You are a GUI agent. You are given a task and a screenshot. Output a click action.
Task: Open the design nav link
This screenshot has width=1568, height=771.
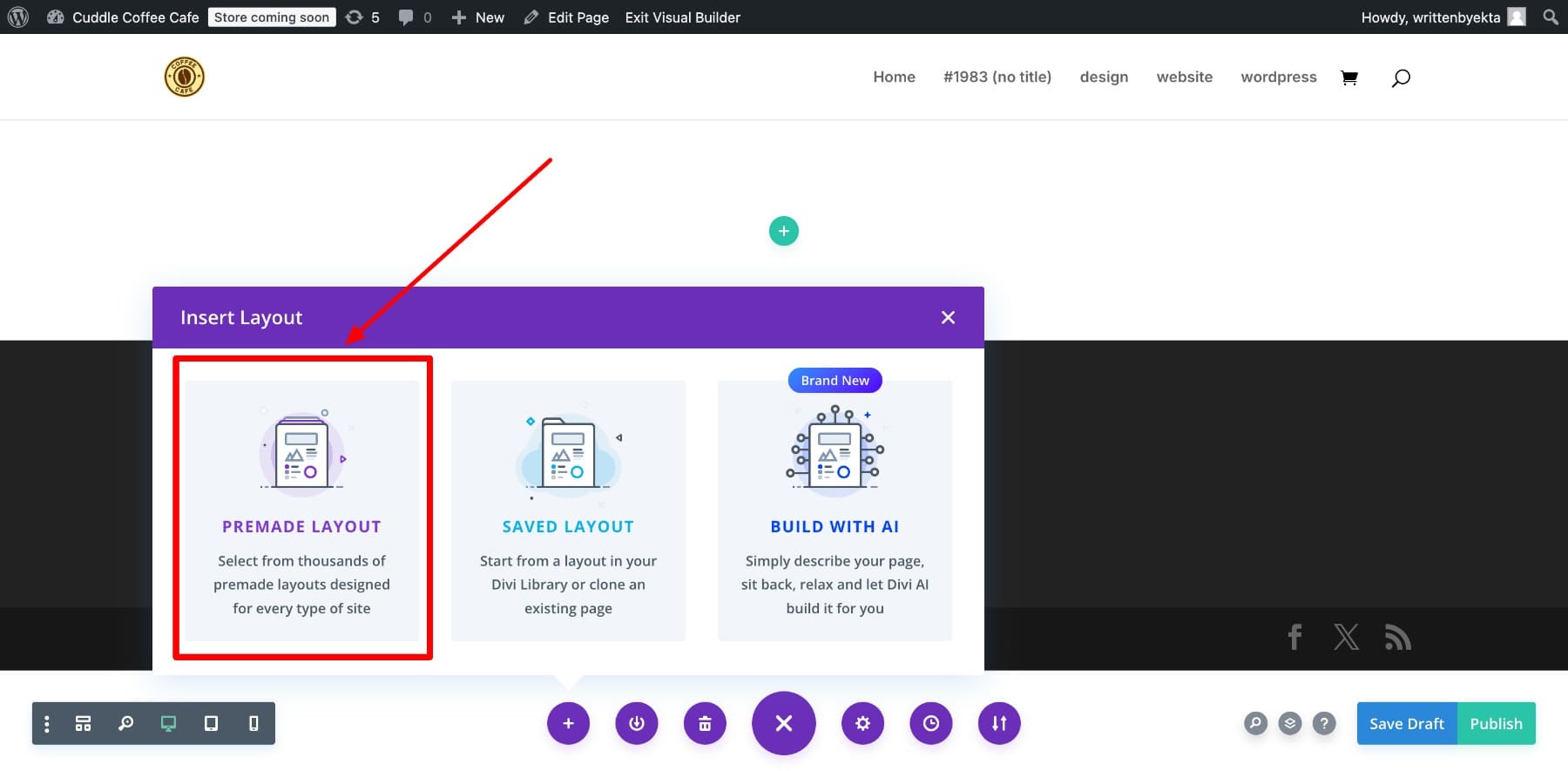coord(1104,77)
